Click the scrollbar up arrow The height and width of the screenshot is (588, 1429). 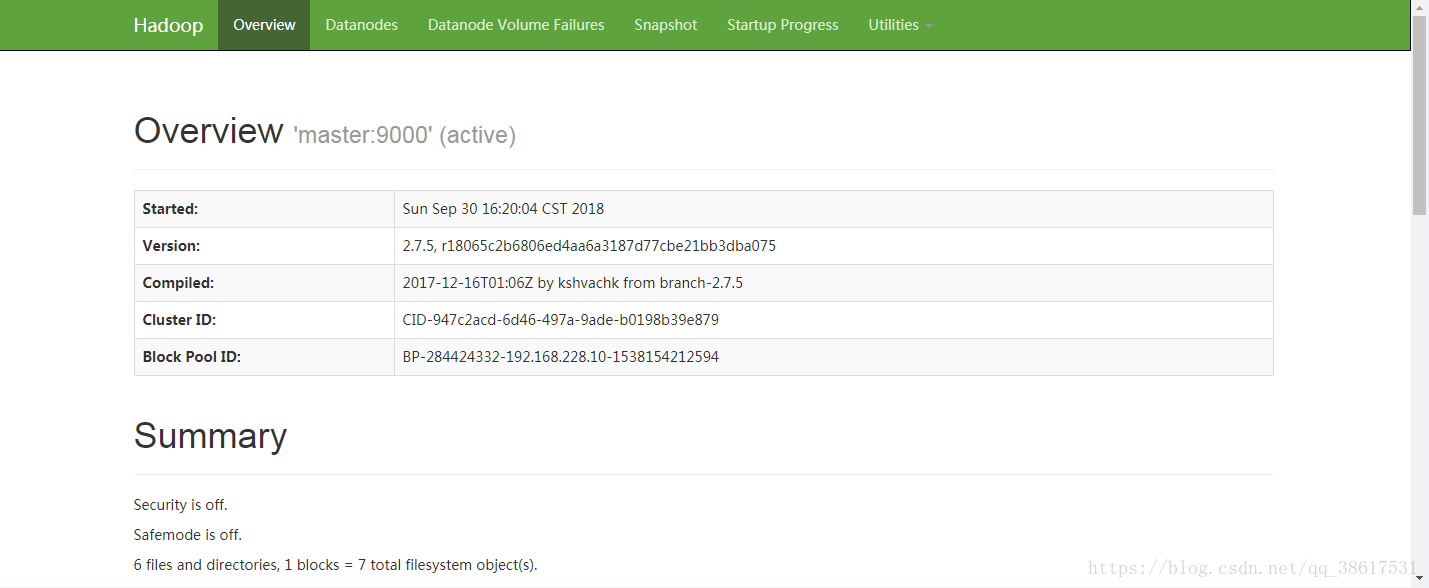tap(1420, 7)
